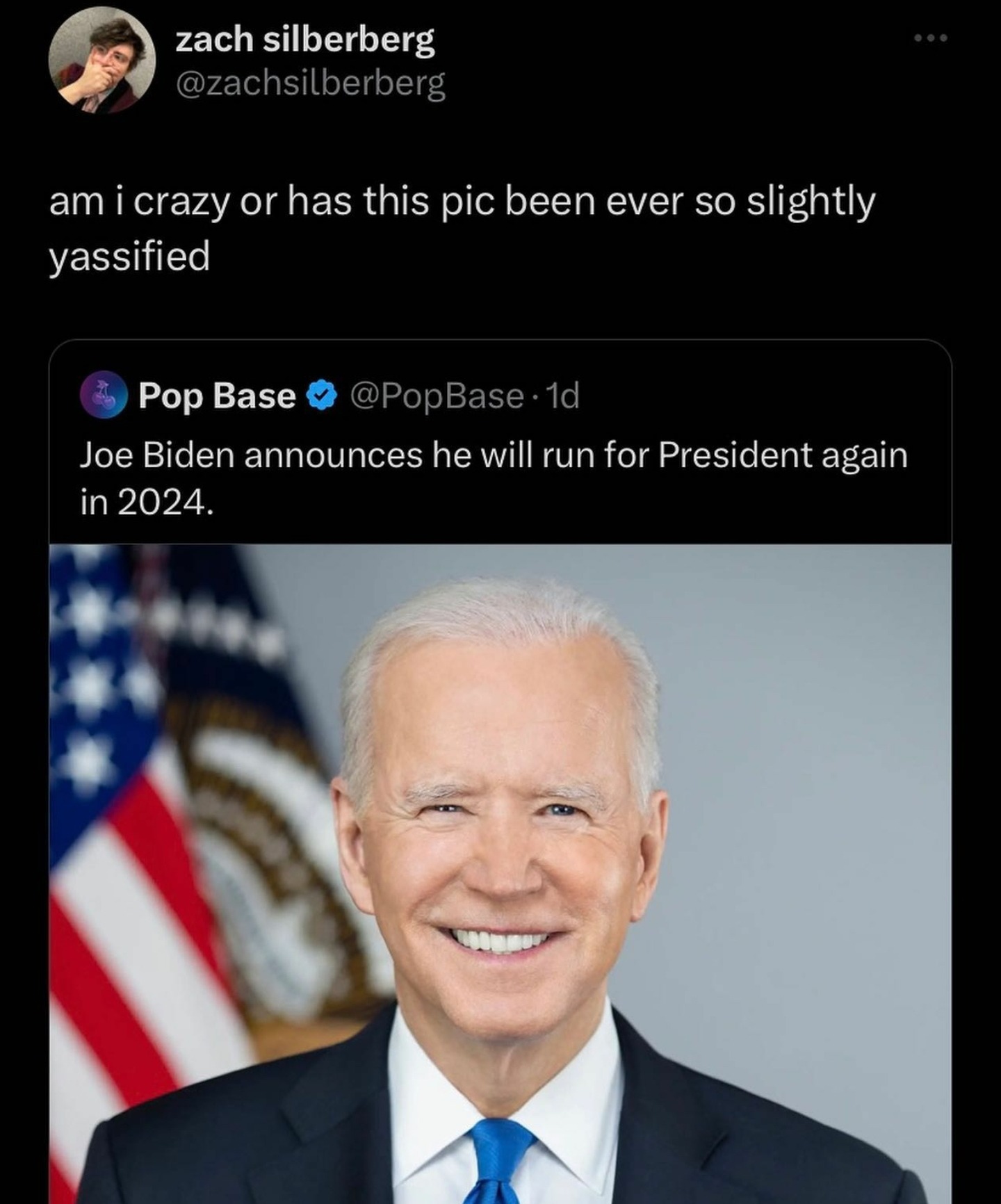Image resolution: width=1001 pixels, height=1204 pixels.
Task: Open more options three-dot menu
Action: tap(930, 38)
